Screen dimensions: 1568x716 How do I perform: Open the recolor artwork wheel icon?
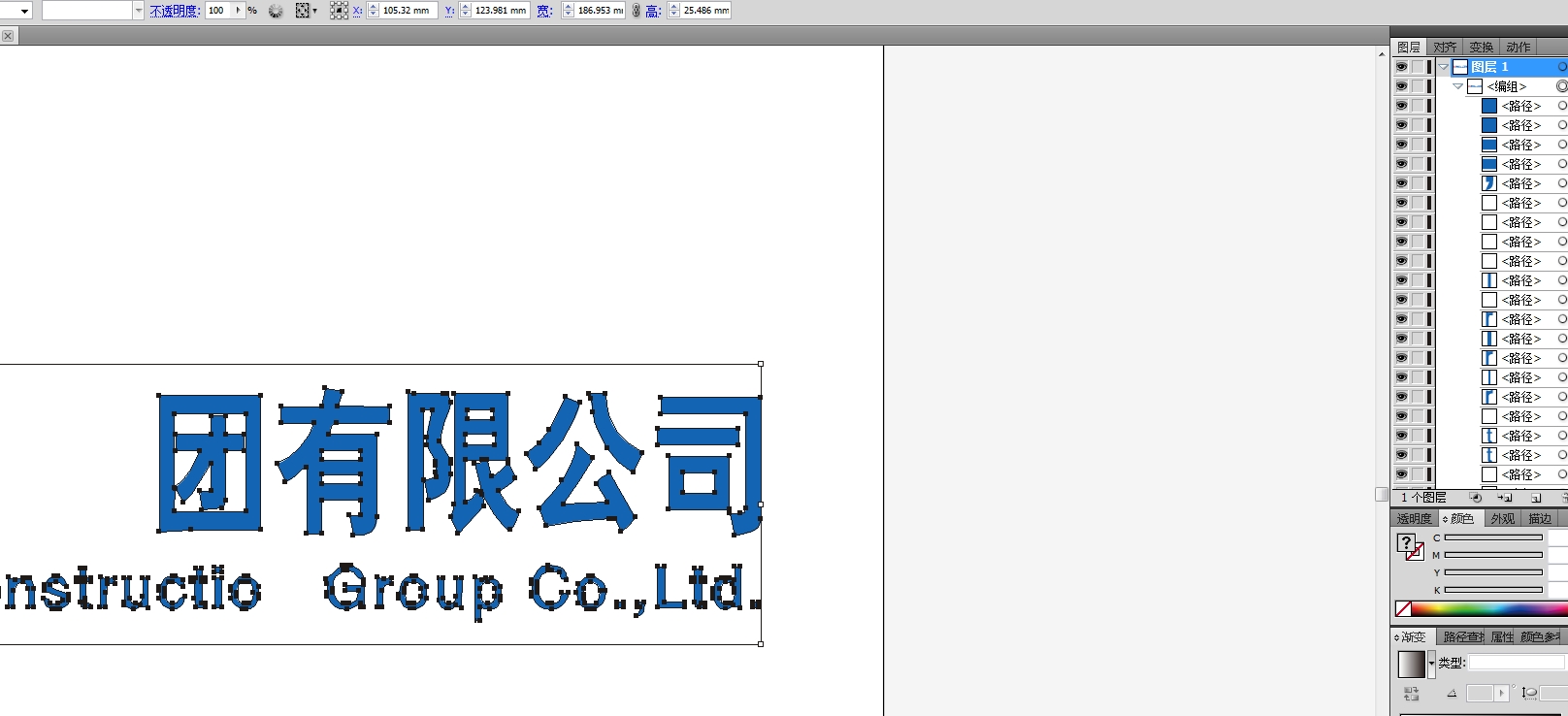click(x=276, y=11)
